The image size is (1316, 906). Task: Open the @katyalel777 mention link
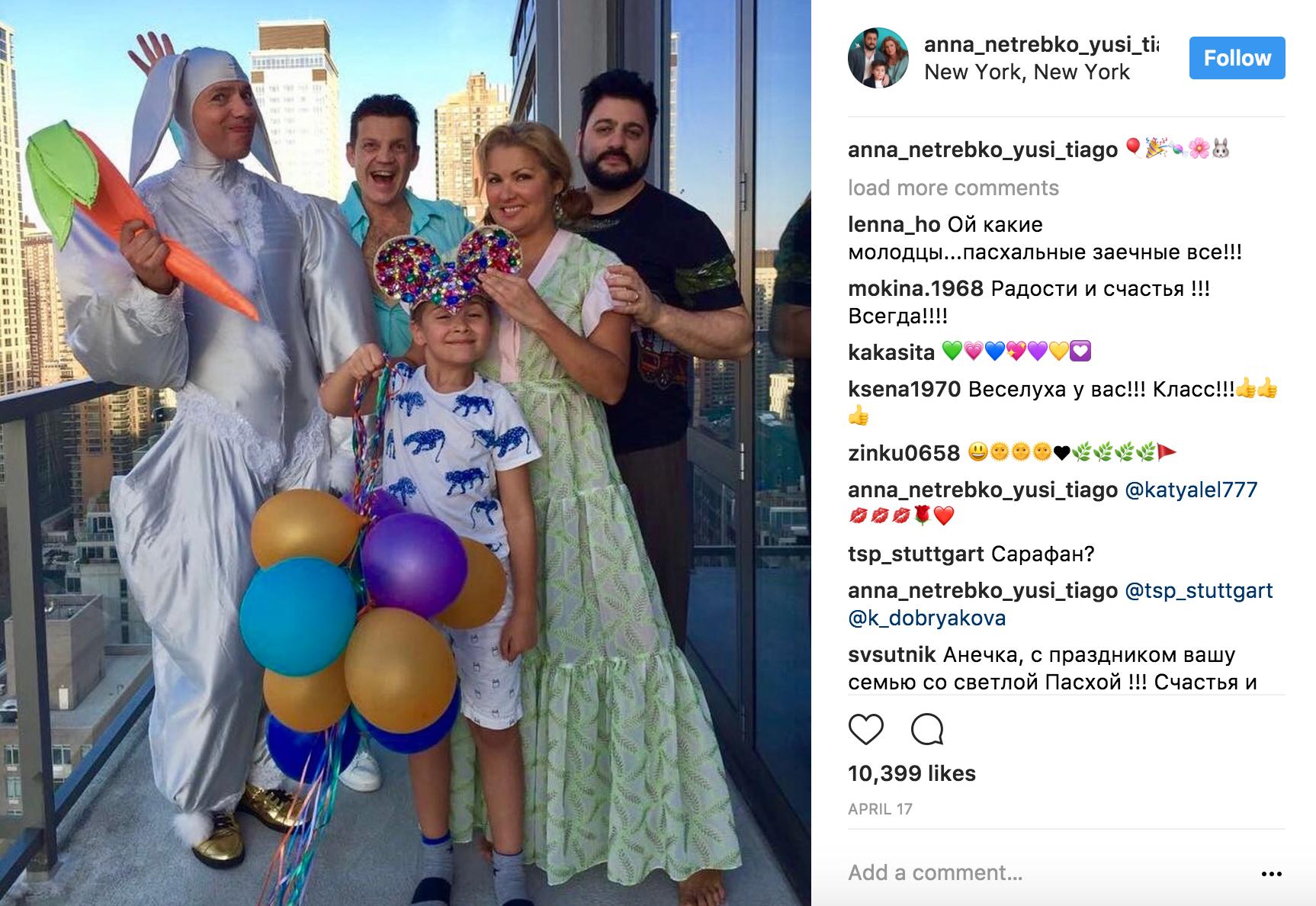click(x=1191, y=490)
